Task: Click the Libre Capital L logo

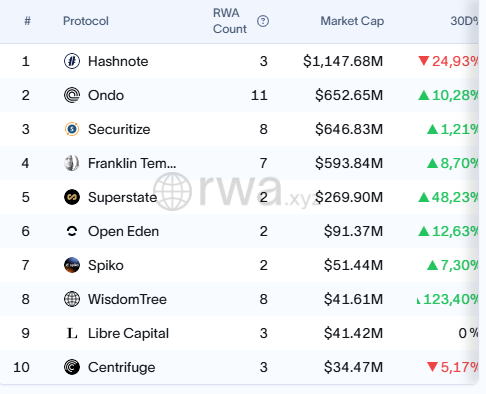Action: tap(72, 333)
